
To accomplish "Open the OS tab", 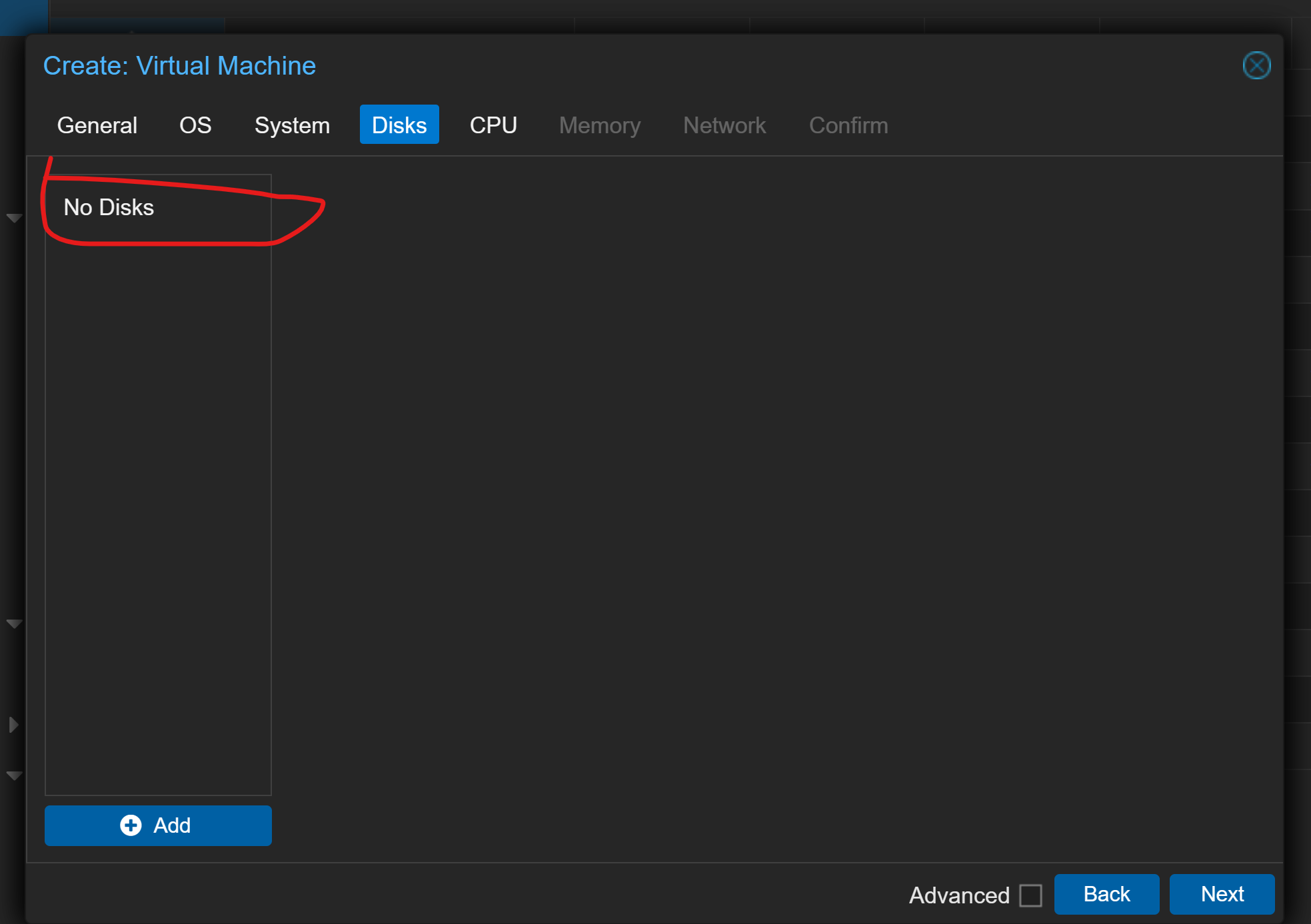I will pos(195,125).
